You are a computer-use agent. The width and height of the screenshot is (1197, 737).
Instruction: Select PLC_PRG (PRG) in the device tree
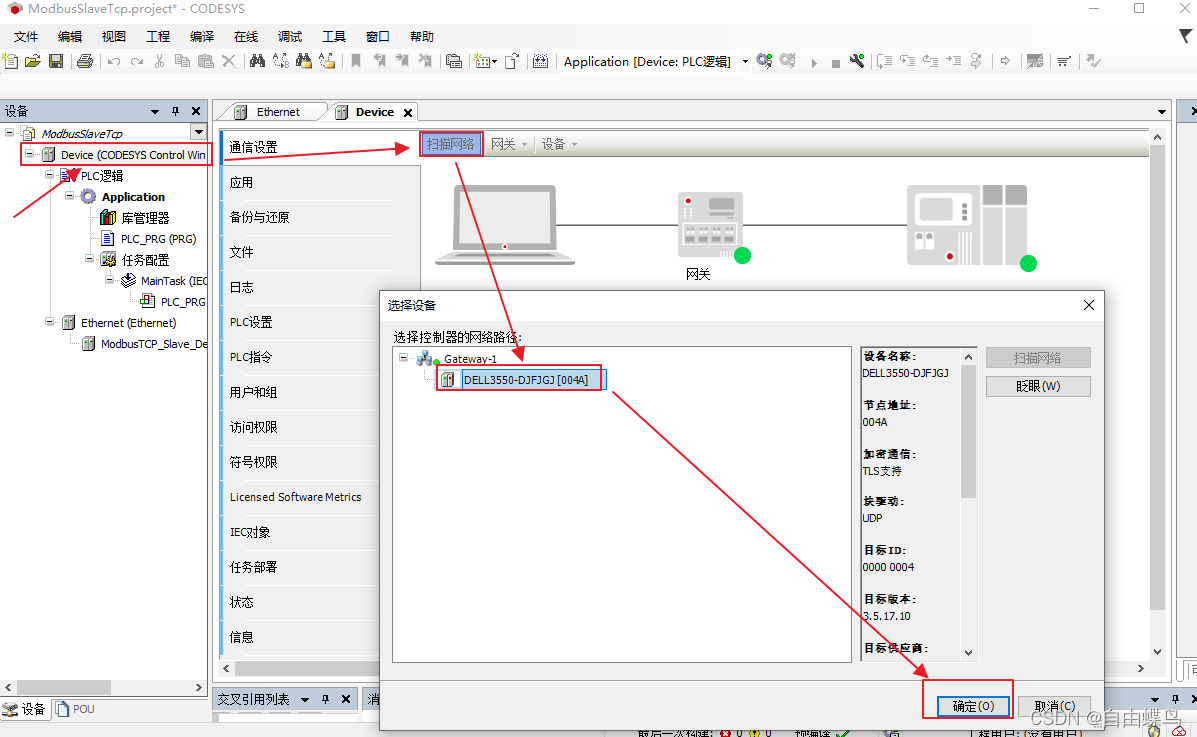[158, 238]
